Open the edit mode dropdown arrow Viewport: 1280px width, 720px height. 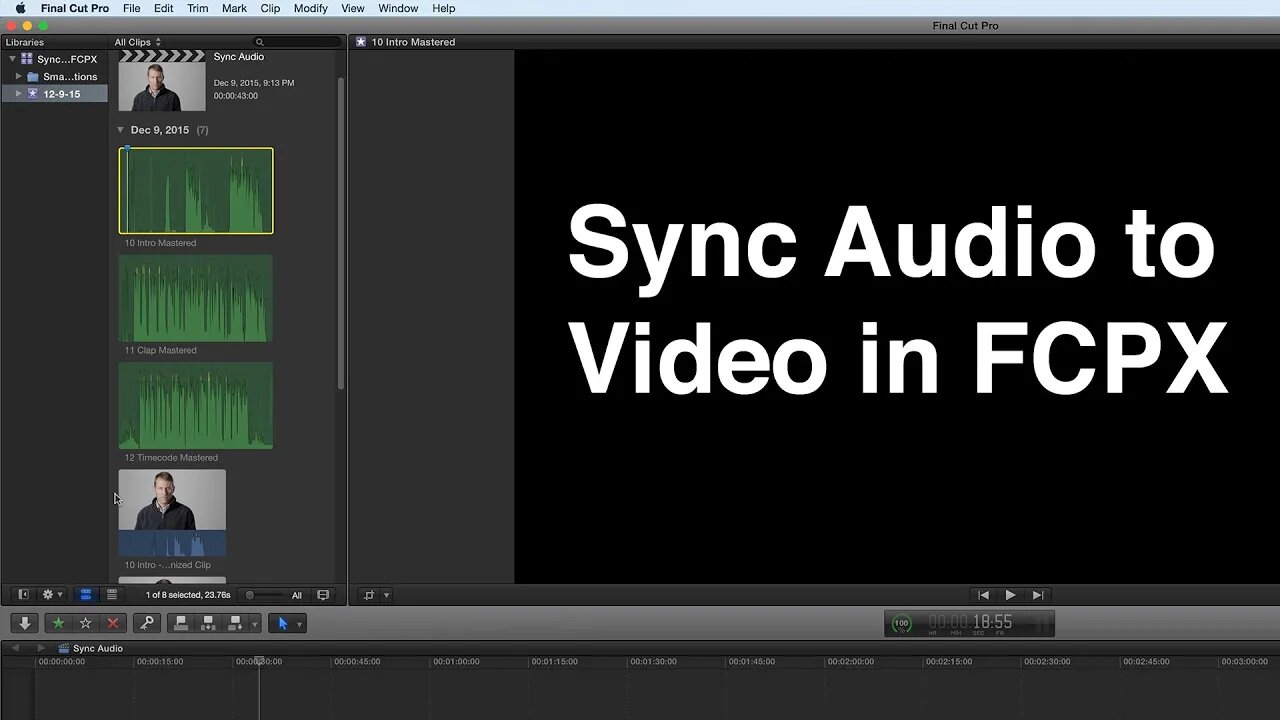[x=255, y=624]
